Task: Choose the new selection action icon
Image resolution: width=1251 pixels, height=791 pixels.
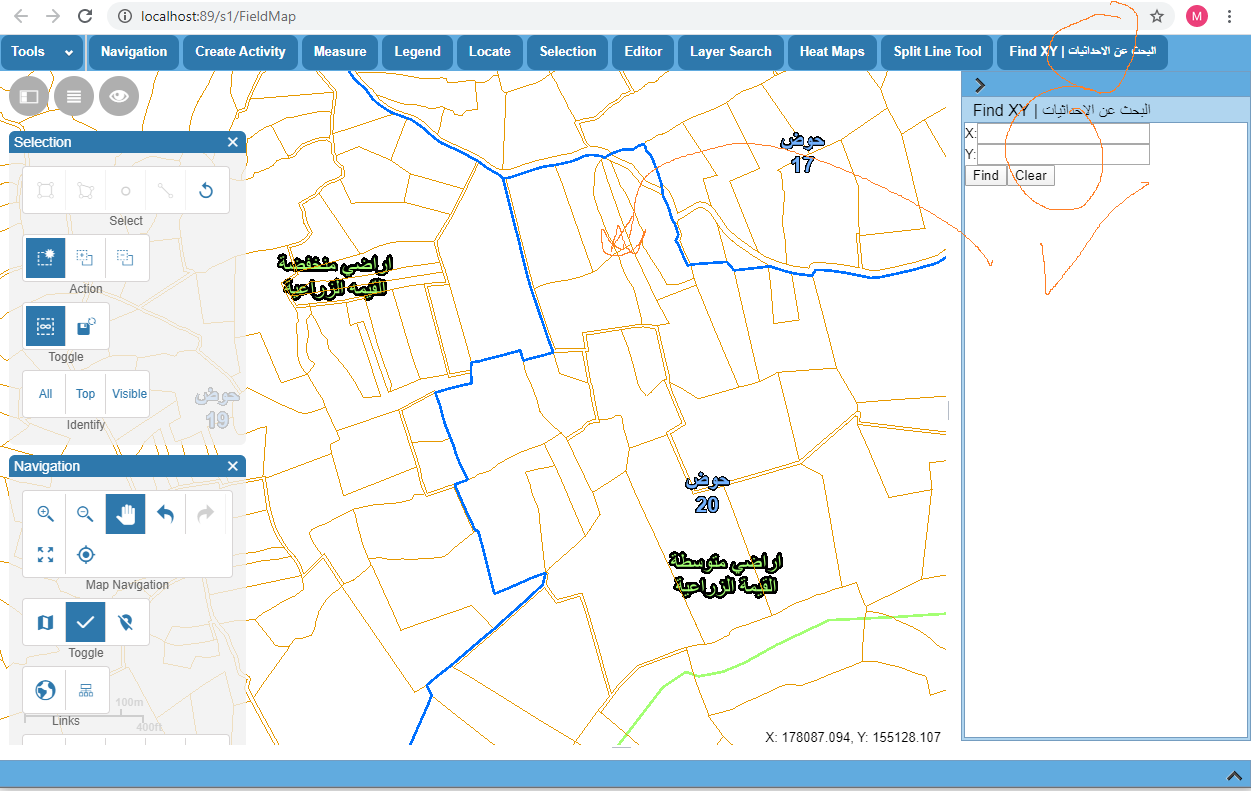Action: pos(45,258)
